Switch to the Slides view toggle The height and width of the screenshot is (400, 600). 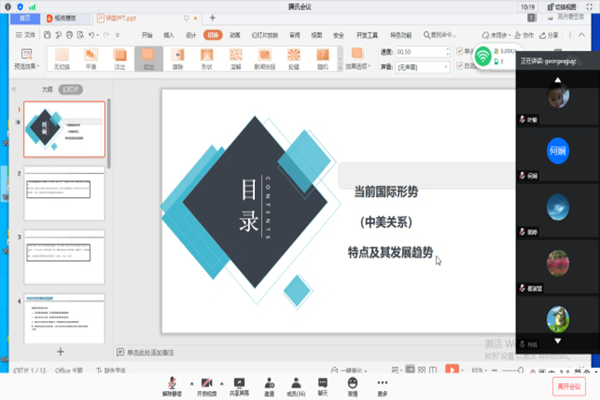(70, 88)
